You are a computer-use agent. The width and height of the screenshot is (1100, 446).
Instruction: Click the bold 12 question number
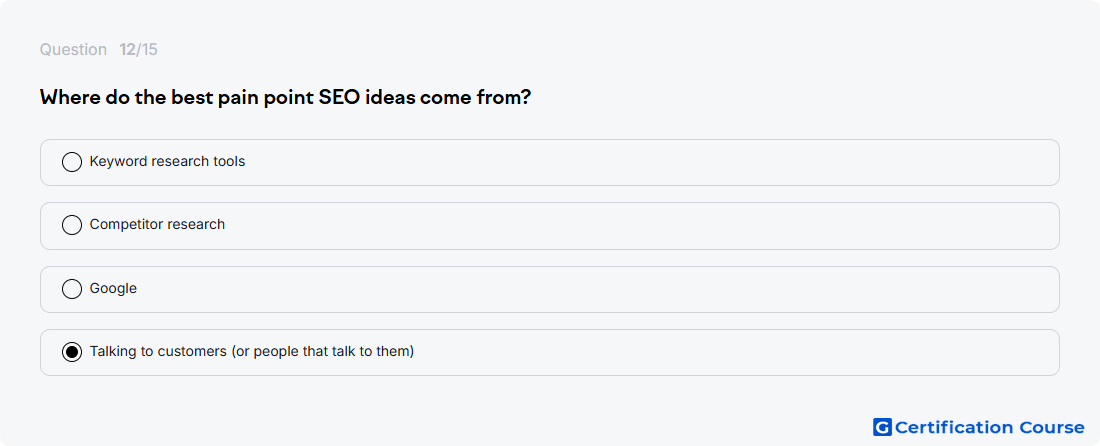(127, 50)
